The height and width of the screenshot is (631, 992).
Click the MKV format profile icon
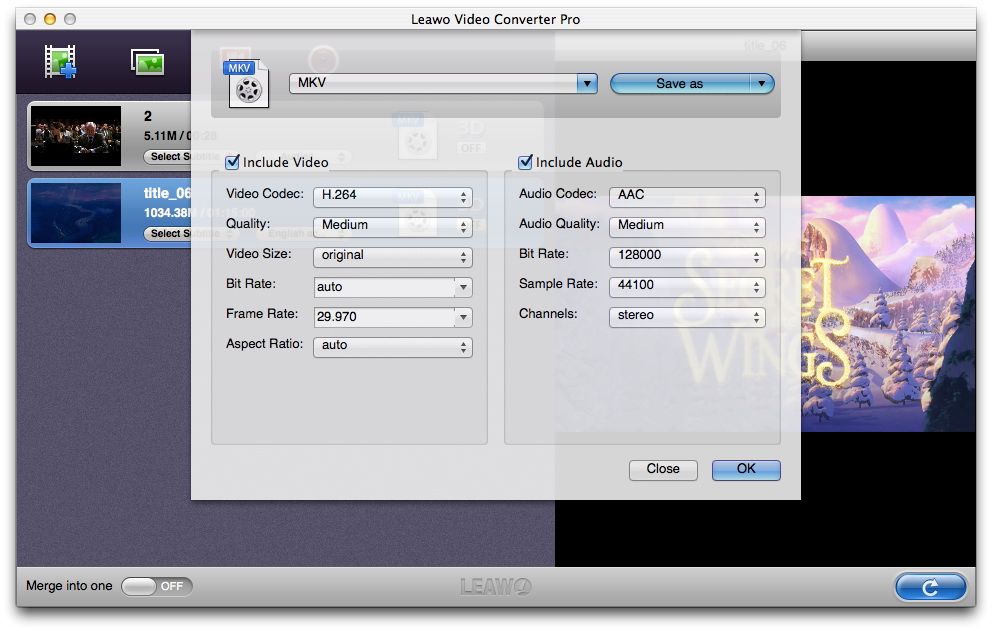click(246, 84)
